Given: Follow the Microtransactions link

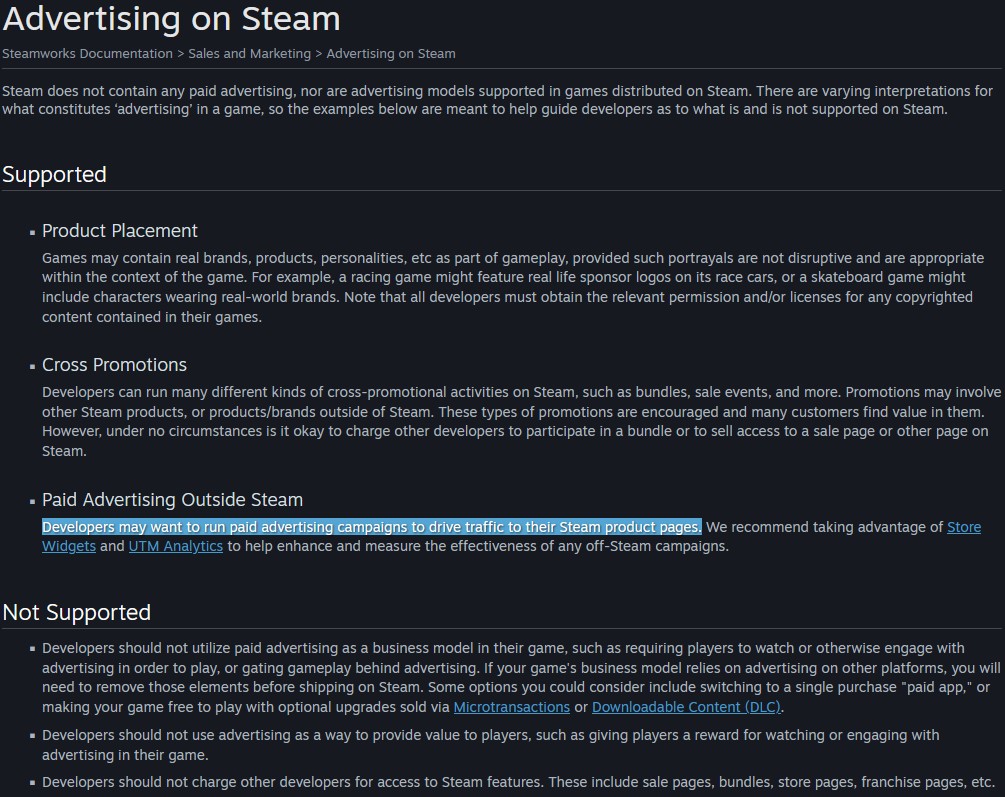Looking at the screenshot, I should pos(511,707).
